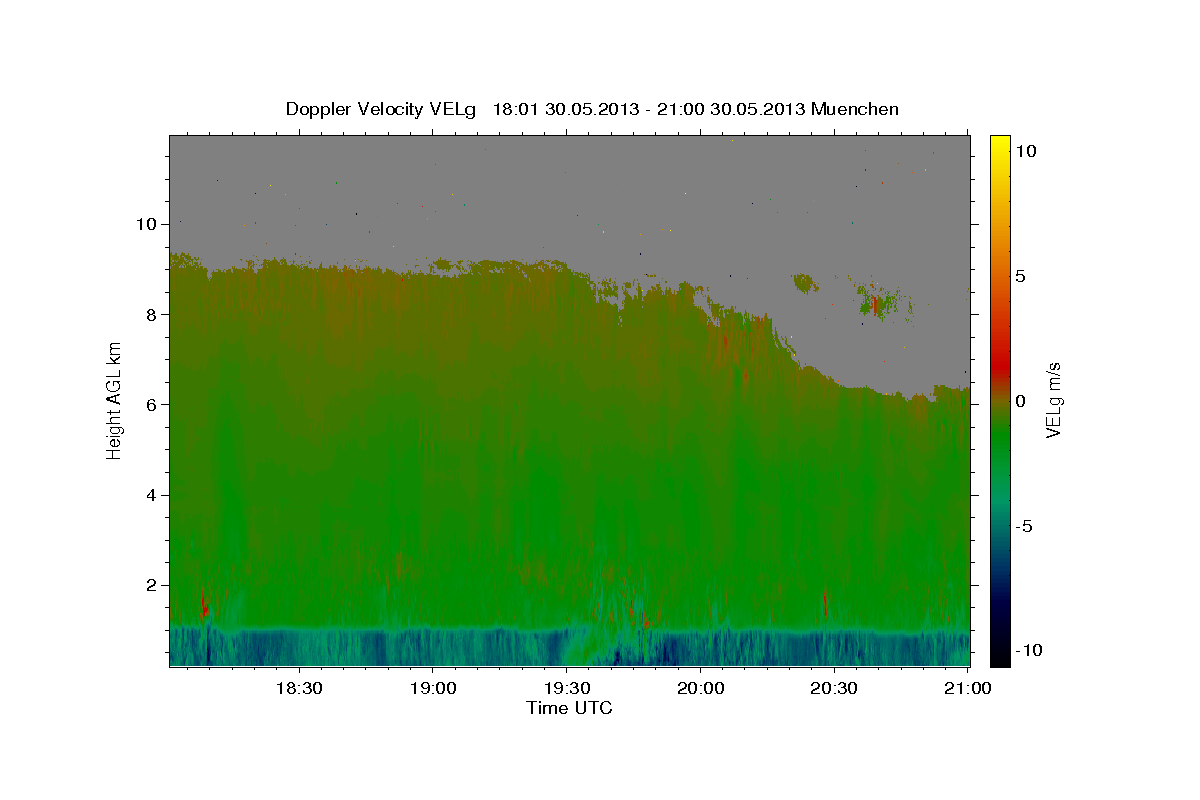Click the 20:30 time tick label
Screen dimensions: 1200x800
(x=834, y=688)
